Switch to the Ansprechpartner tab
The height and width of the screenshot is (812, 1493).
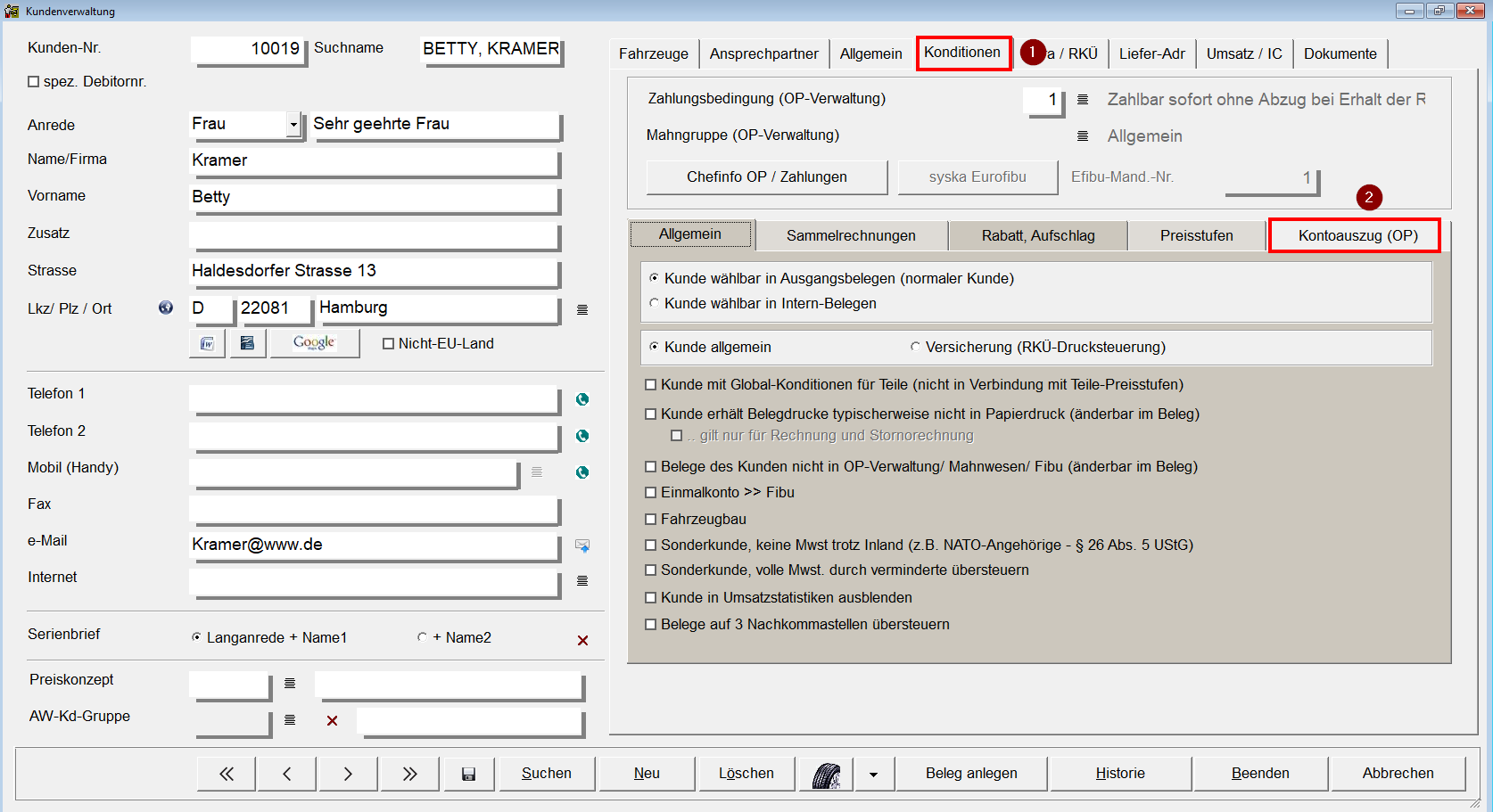pyautogui.click(x=763, y=53)
